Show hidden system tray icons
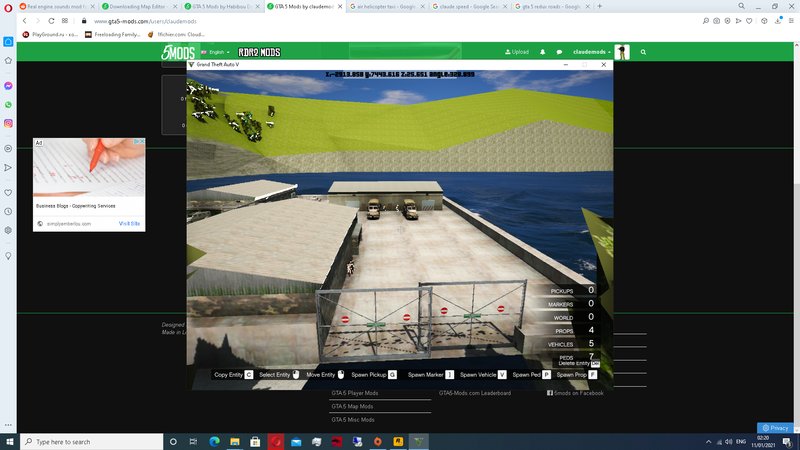Viewport: 800px width, 450px height. click(x=708, y=441)
